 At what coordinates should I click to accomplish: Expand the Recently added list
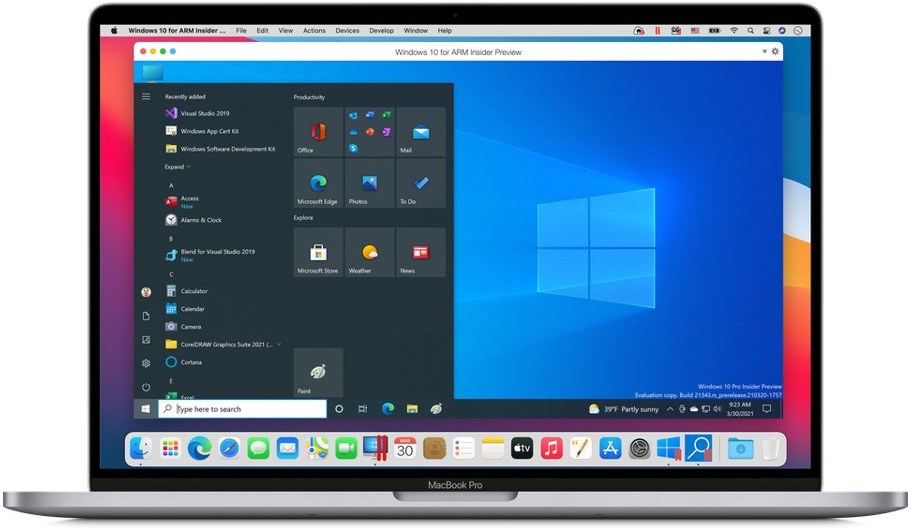click(x=177, y=167)
